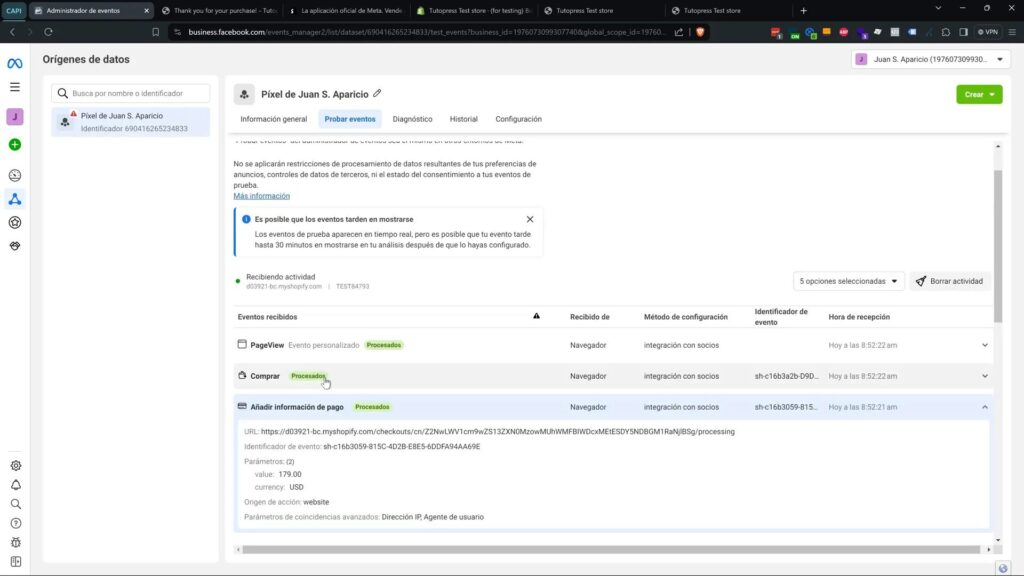Open the Crear dropdown button

979,94
